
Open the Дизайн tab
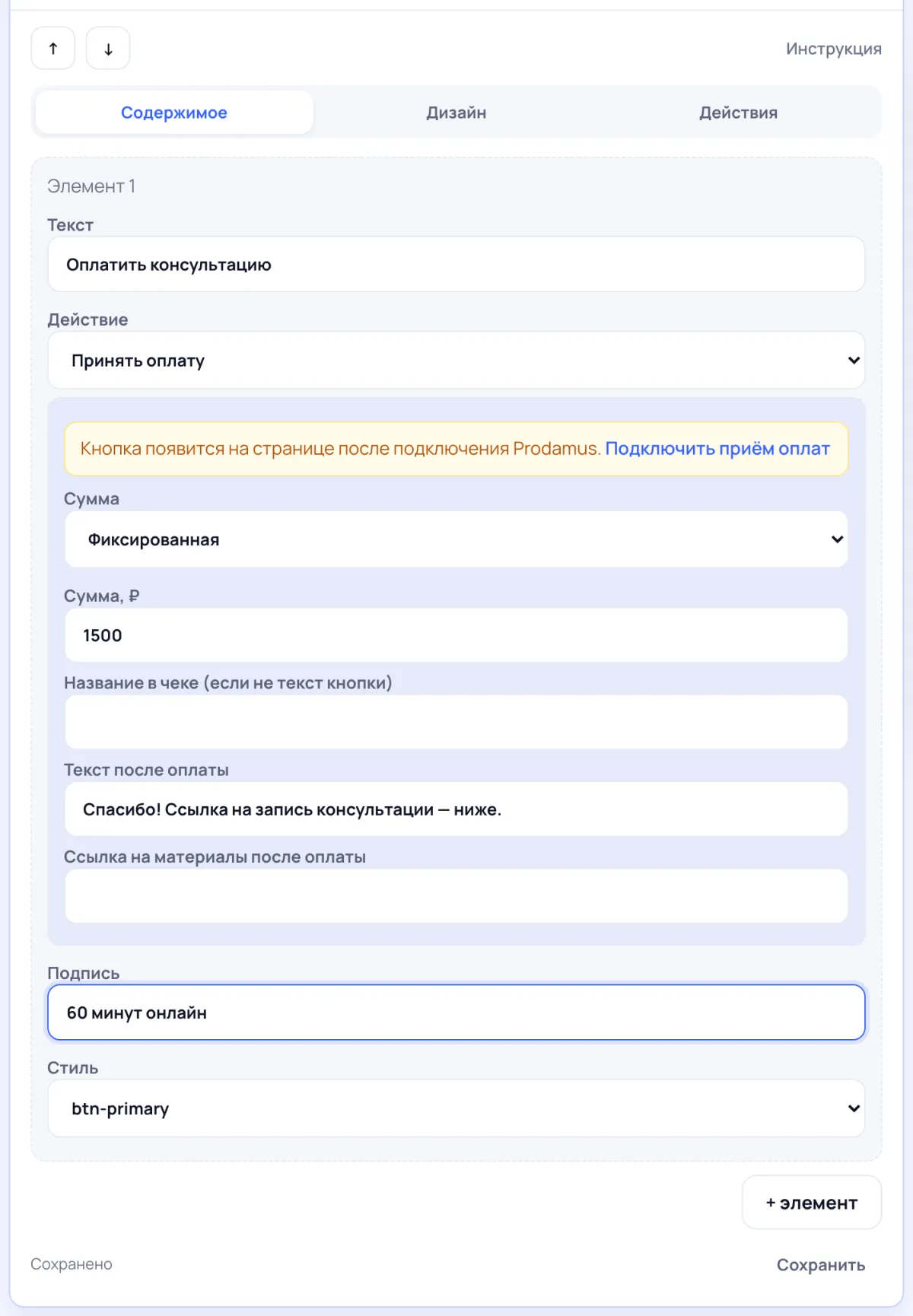[456, 113]
